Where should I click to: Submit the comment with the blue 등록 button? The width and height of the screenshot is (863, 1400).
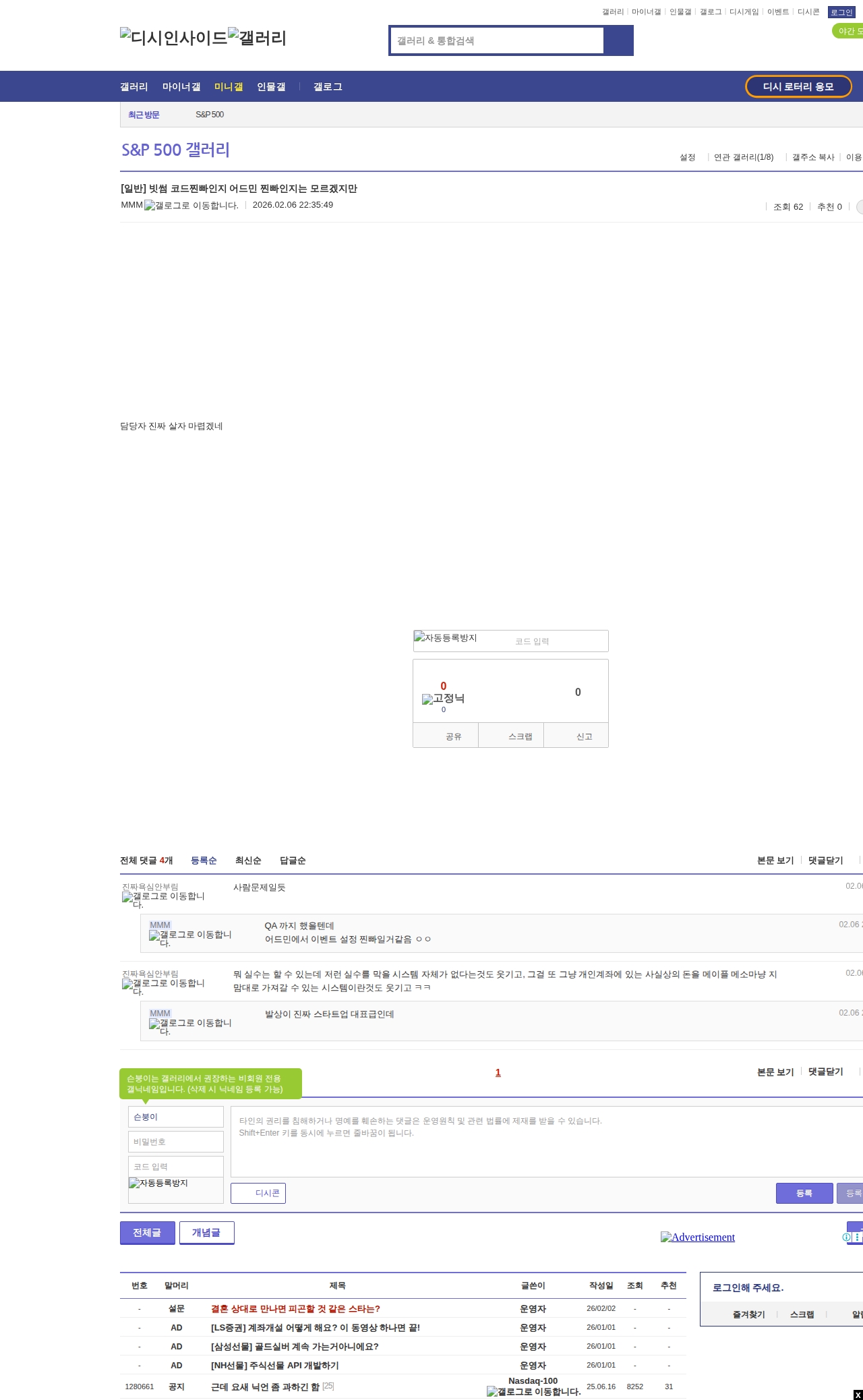pyautogui.click(x=804, y=1193)
